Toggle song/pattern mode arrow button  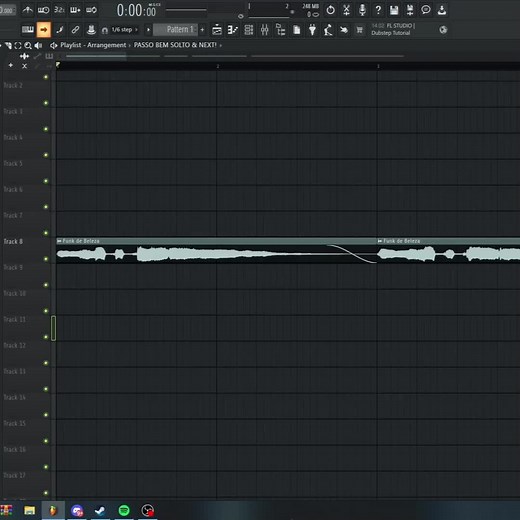tap(44, 30)
